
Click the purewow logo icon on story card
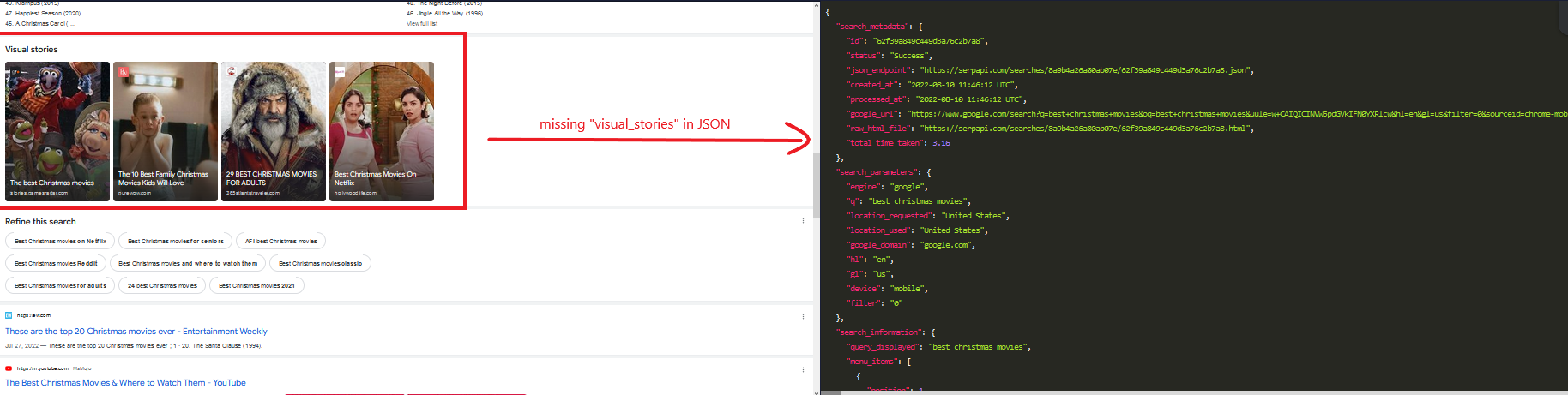pos(124,72)
